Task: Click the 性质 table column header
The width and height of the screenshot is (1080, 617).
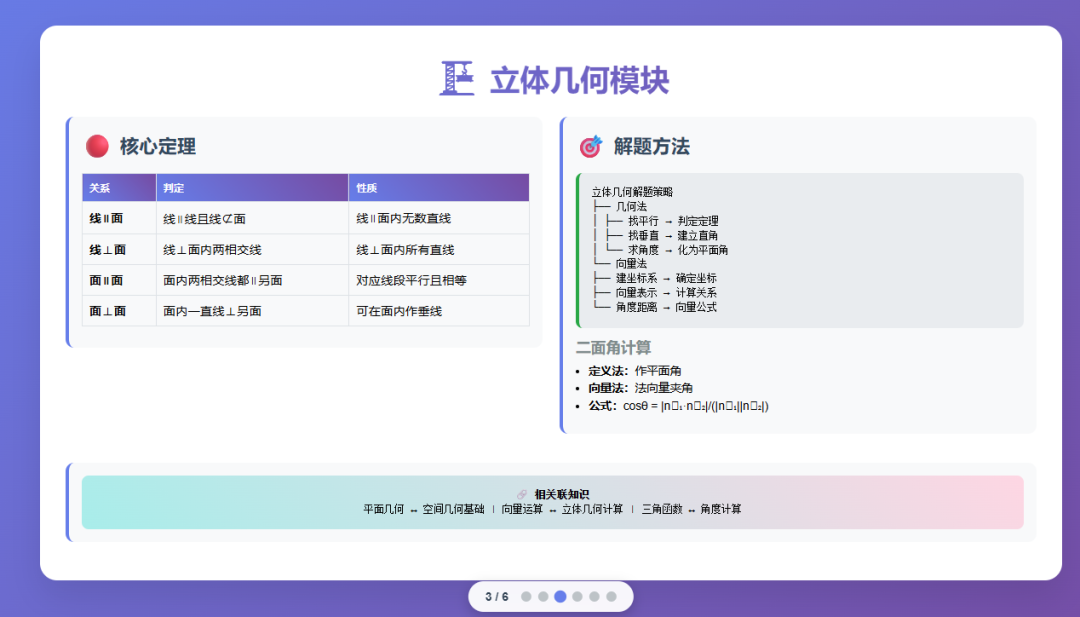Action: [439, 187]
